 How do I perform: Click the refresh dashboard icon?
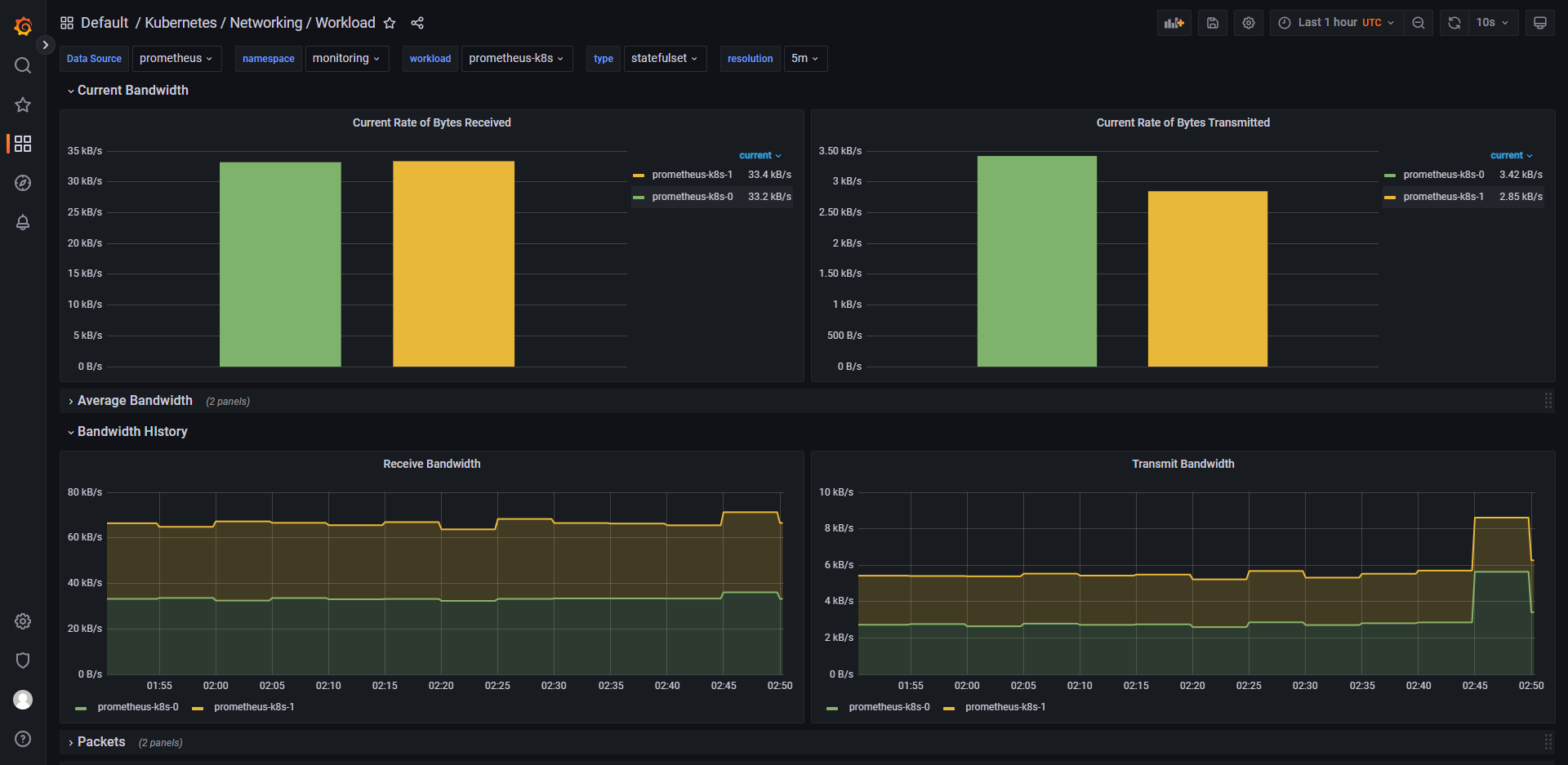tap(1454, 23)
